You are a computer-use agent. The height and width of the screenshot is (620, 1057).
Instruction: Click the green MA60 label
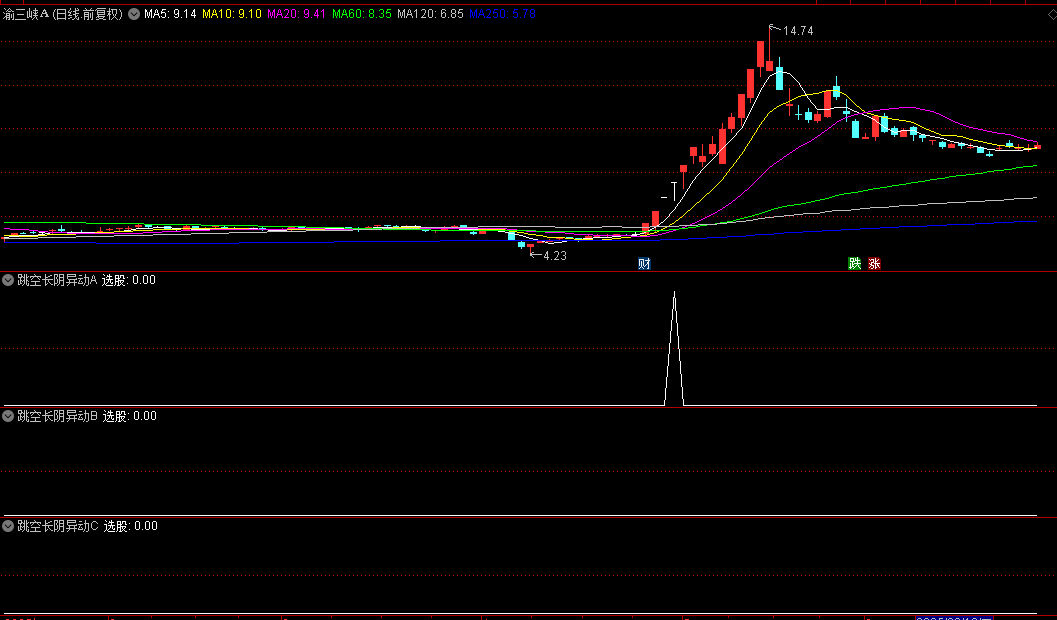pyautogui.click(x=361, y=13)
